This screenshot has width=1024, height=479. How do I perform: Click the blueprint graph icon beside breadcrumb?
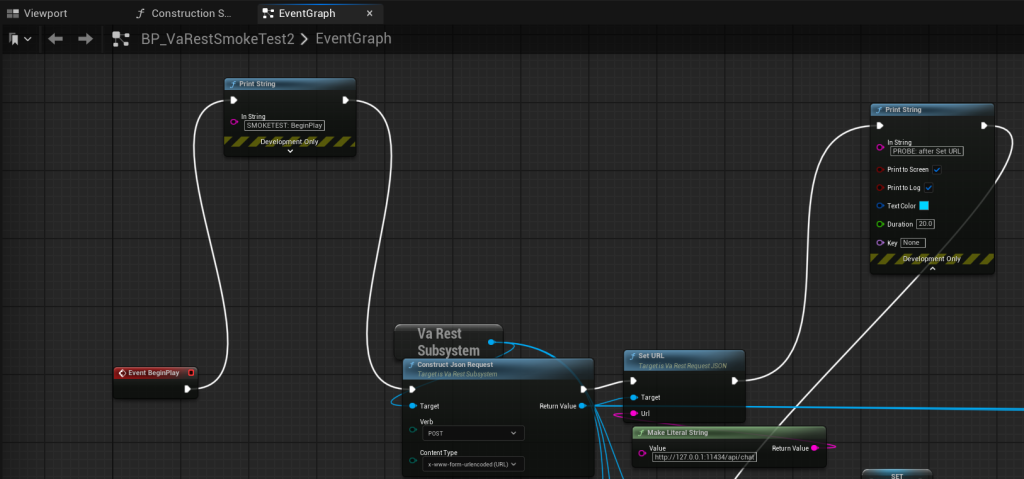[121, 39]
